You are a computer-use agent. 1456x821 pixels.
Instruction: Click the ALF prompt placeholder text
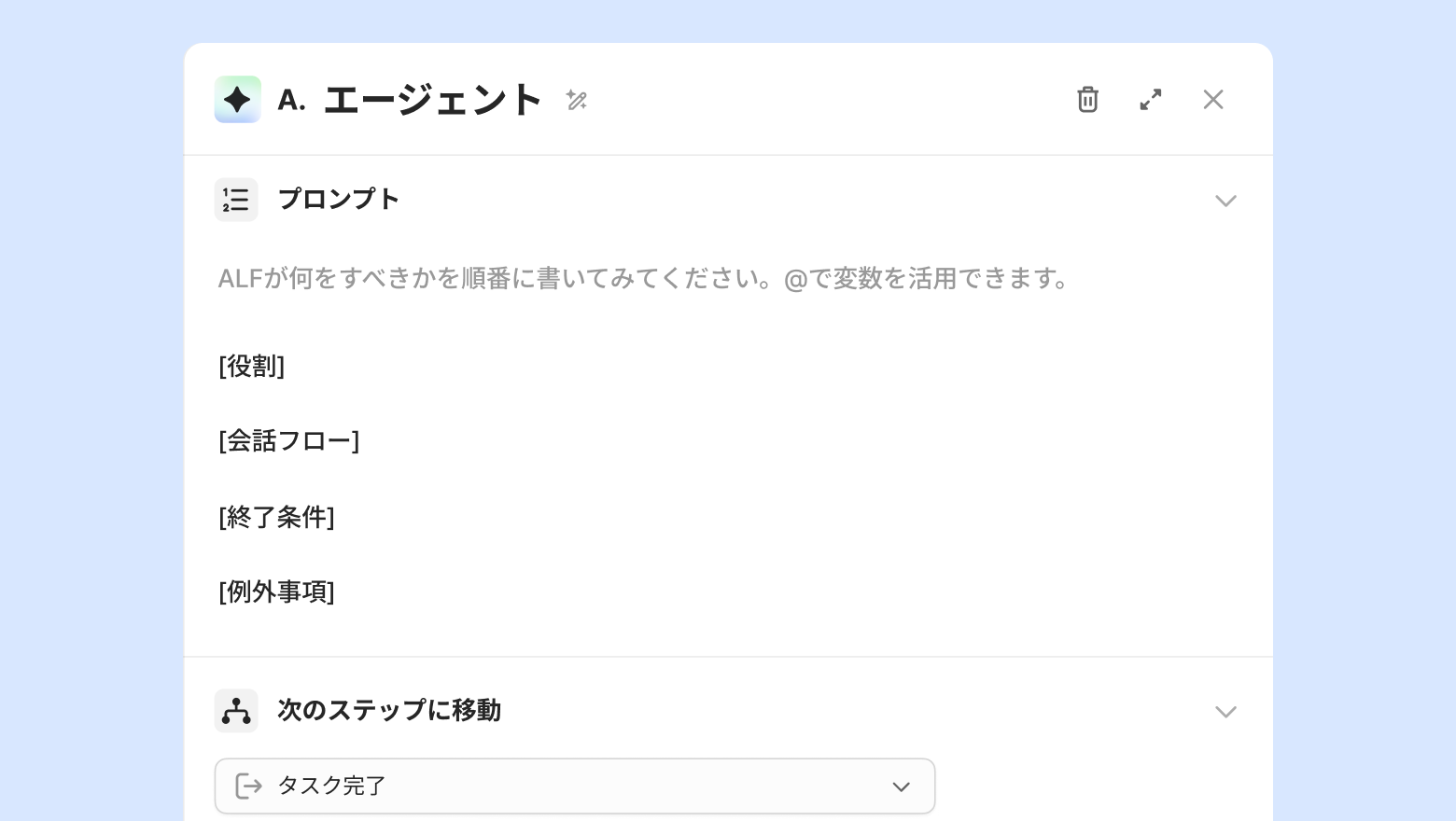click(644, 279)
